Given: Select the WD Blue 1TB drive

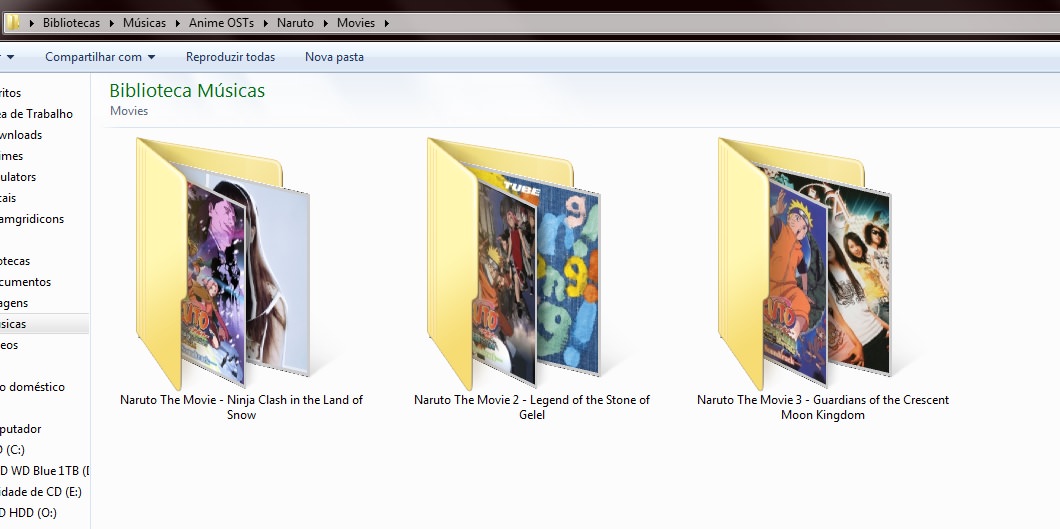Looking at the screenshot, I should tap(45, 470).
